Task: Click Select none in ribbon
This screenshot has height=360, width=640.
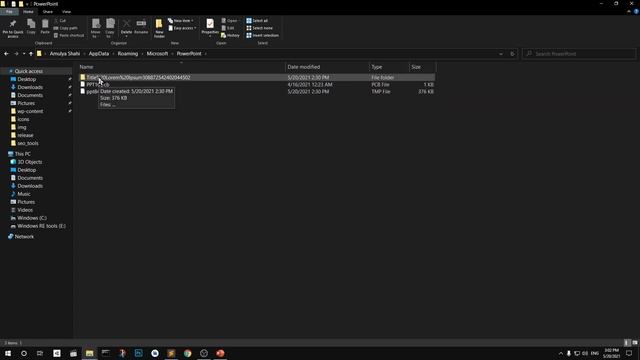Action: [x=260, y=28]
